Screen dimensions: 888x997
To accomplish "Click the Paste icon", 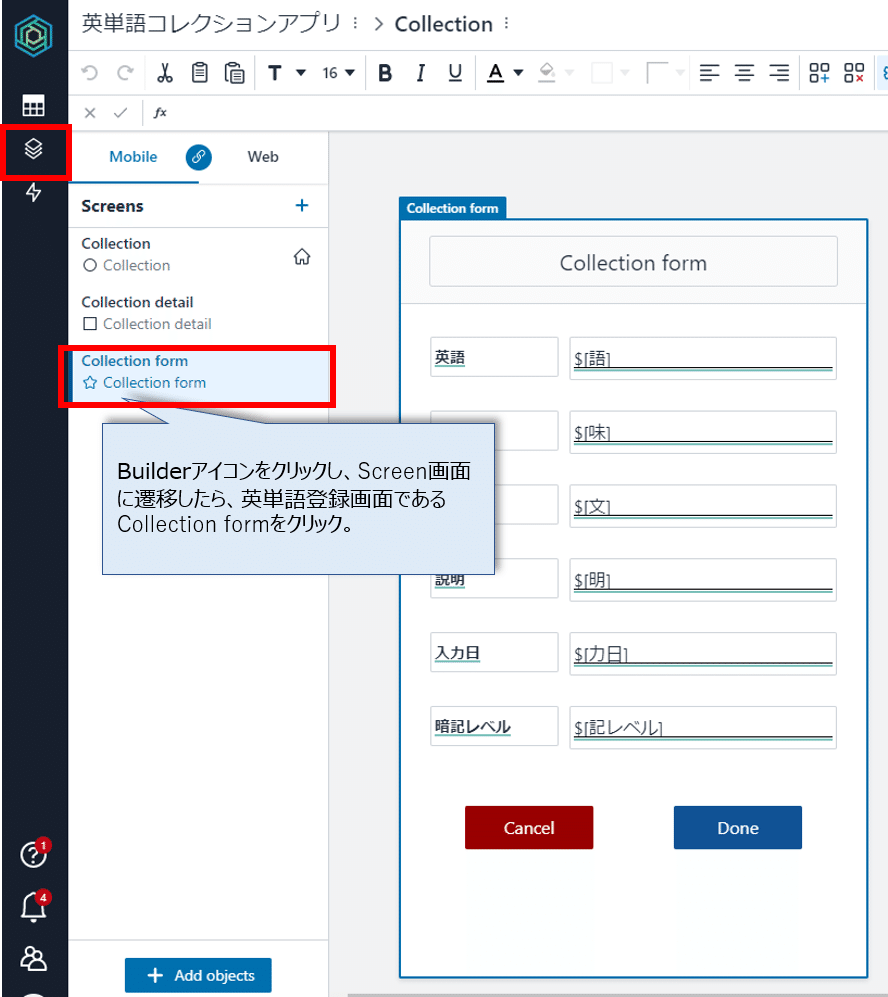I will point(235,72).
